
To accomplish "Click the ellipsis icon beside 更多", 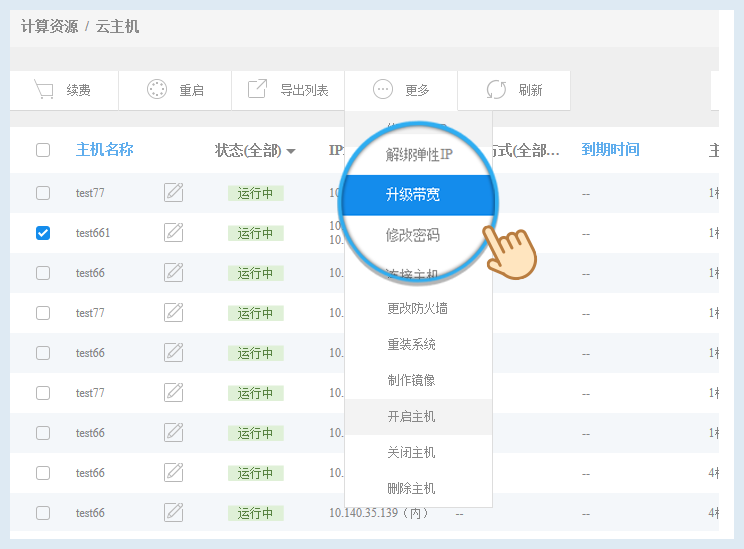I will [x=383, y=90].
